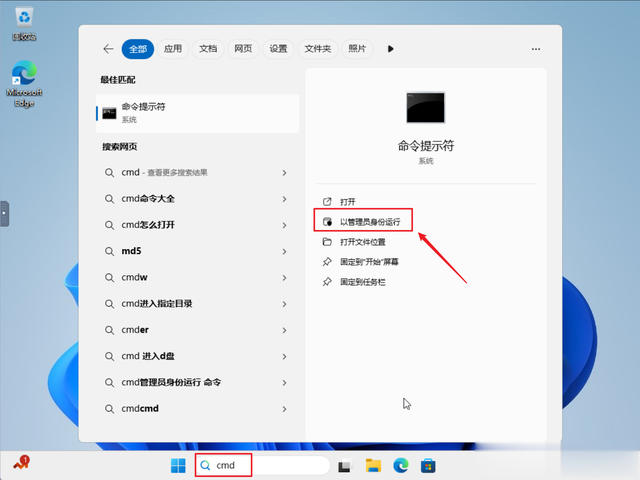Click the search icon beside cmder suggestion
640x480 pixels.
pos(109,330)
